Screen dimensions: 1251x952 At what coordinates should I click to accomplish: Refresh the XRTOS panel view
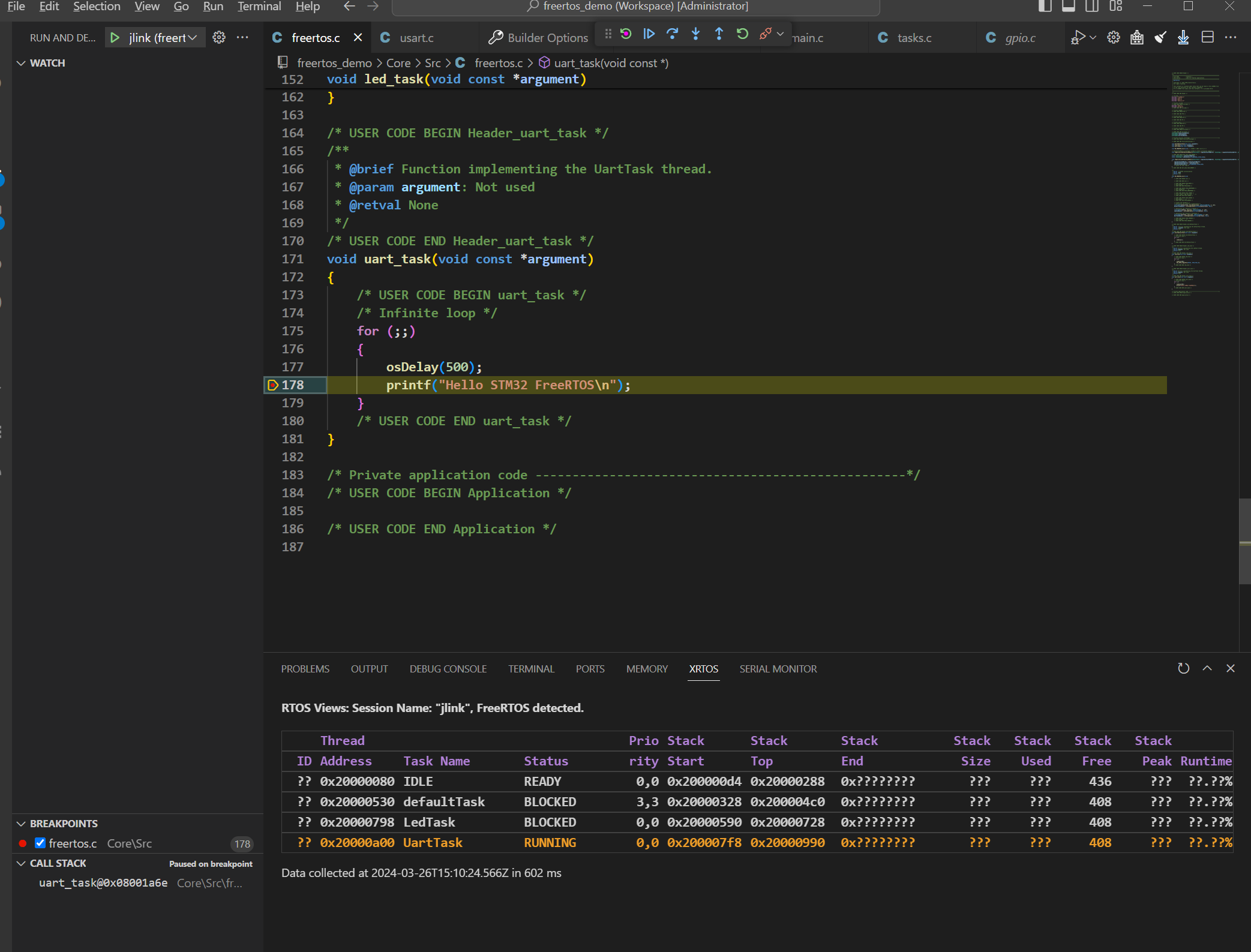pos(1183,668)
